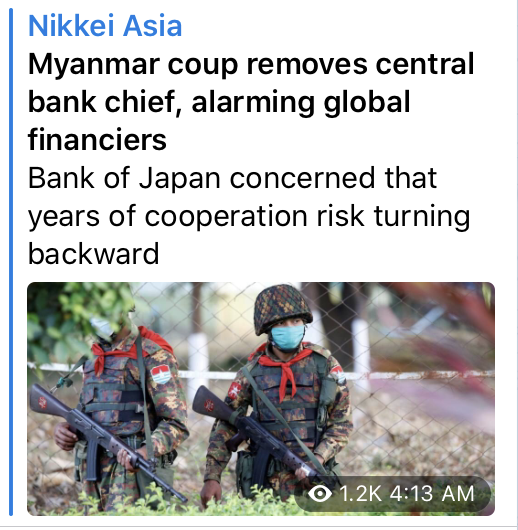Viewport: 518px width, 530px height.
Task: Click the blue vertical preview bar
Action: [x=11, y=262]
